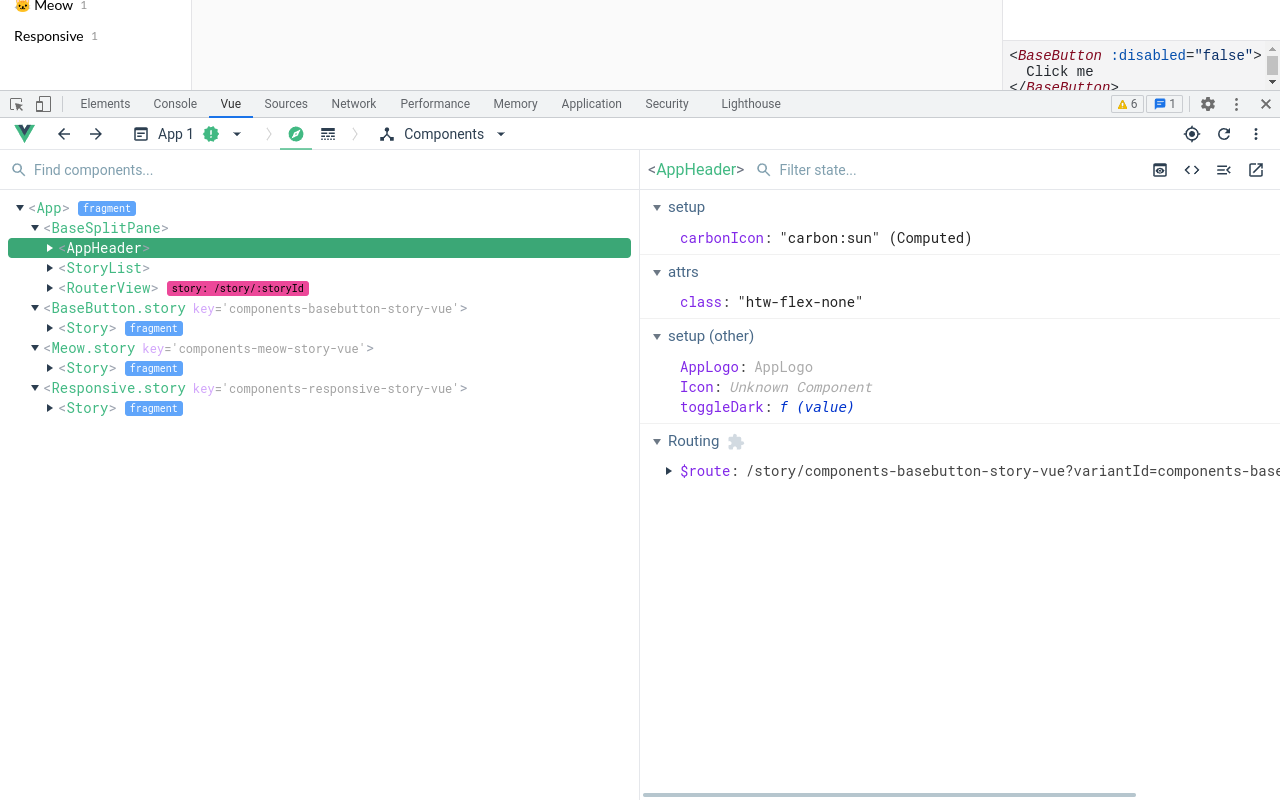The image size is (1280, 800).
Task: Click the code angle brackets icon for AppHeader
Action: pyautogui.click(x=1192, y=170)
